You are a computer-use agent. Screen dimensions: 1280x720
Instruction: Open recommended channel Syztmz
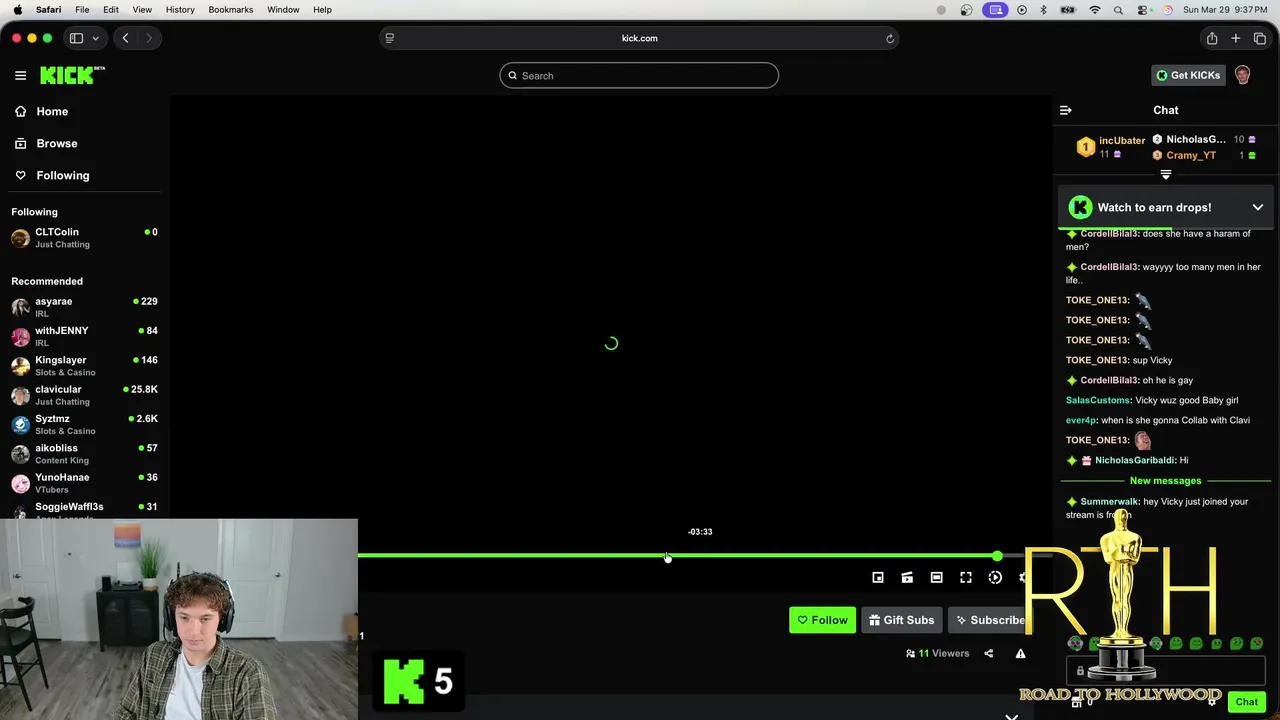(84, 424)
